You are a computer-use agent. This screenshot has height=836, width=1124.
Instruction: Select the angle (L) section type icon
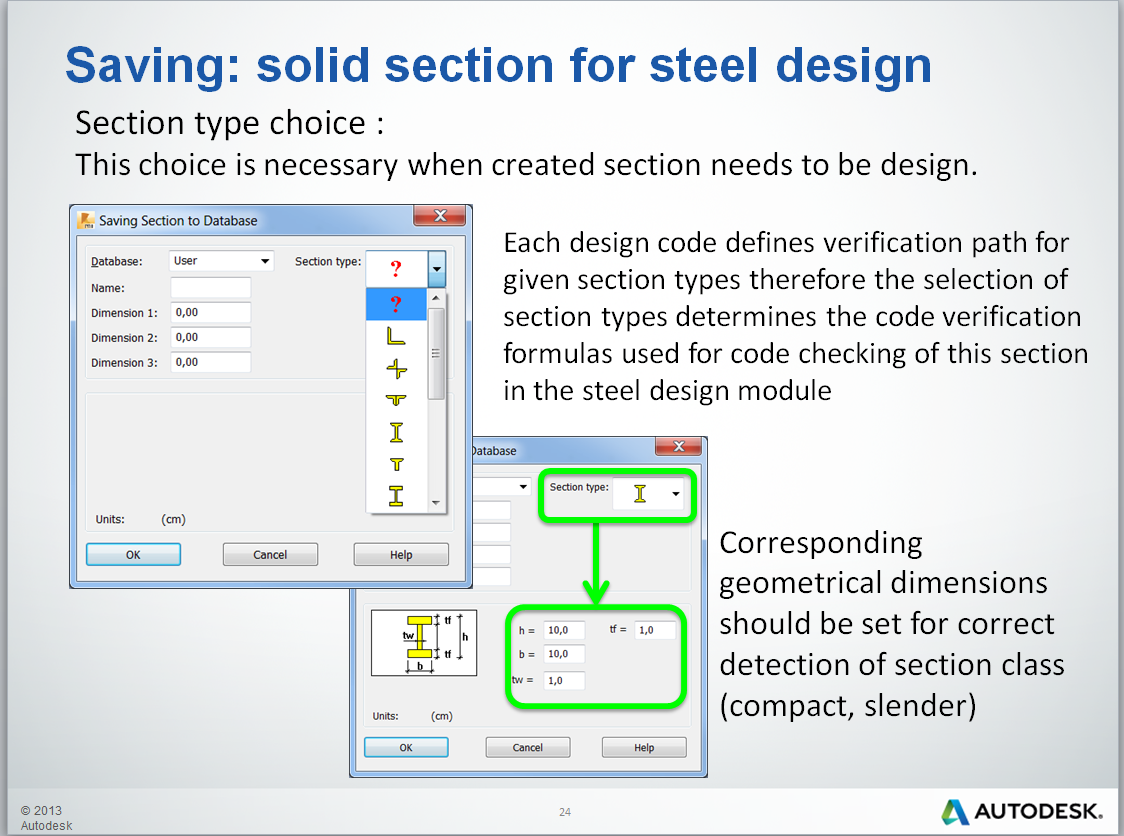click(397, 337)
